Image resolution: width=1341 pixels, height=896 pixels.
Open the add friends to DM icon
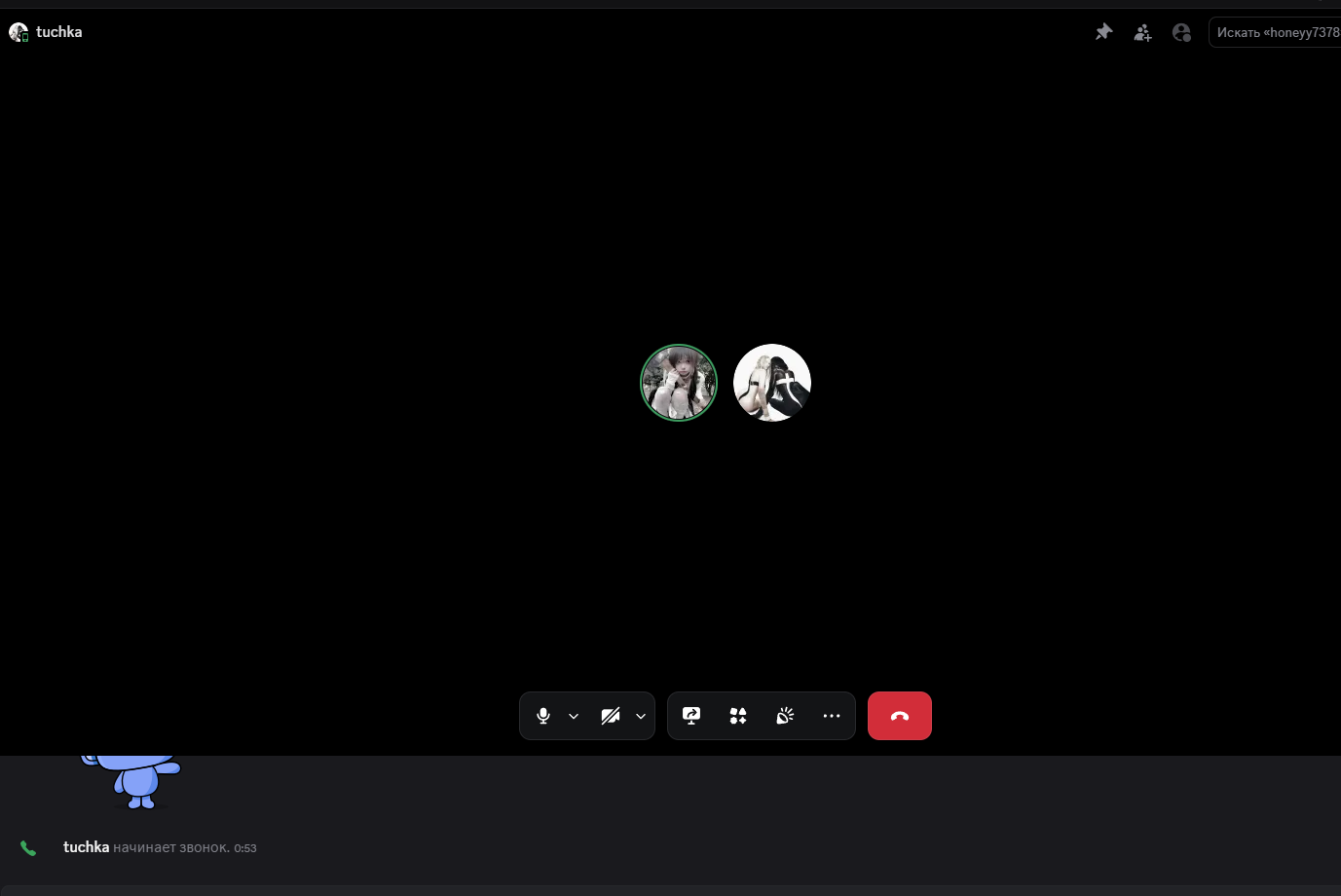pos(1142,32)
